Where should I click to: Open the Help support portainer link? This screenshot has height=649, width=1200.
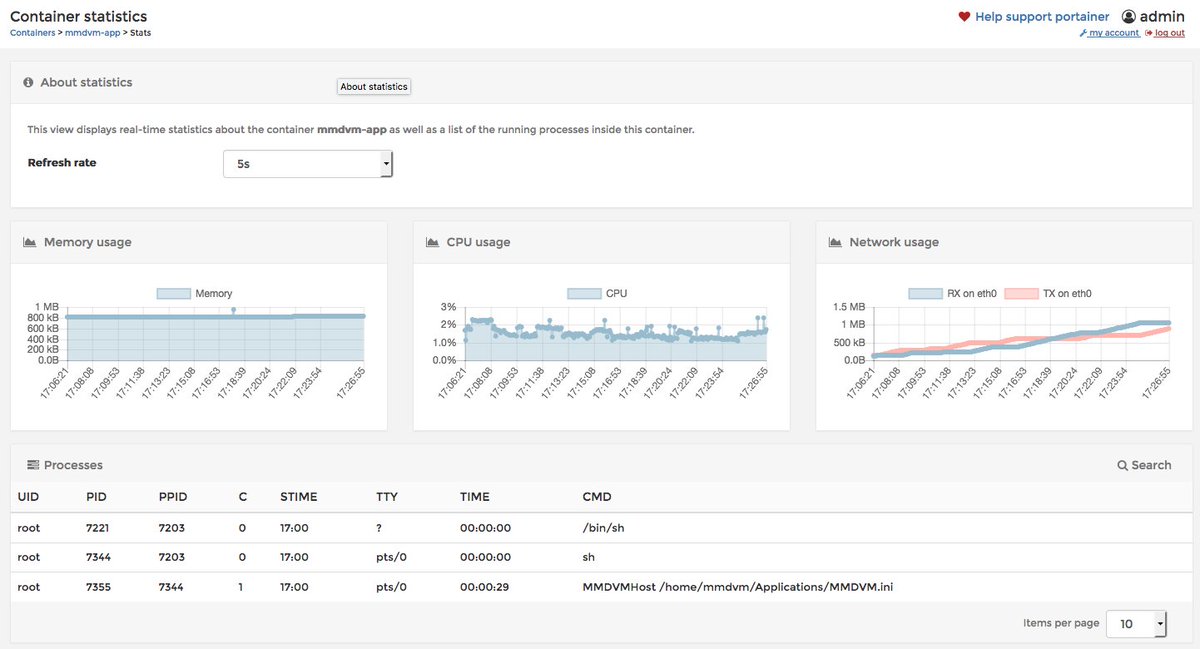pyautogui.click(x=1042, y=17)
